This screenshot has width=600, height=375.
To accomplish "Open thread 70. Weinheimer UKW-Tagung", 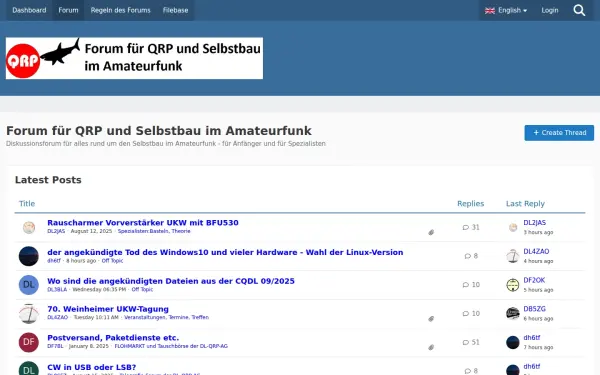I will coord(108,309).
